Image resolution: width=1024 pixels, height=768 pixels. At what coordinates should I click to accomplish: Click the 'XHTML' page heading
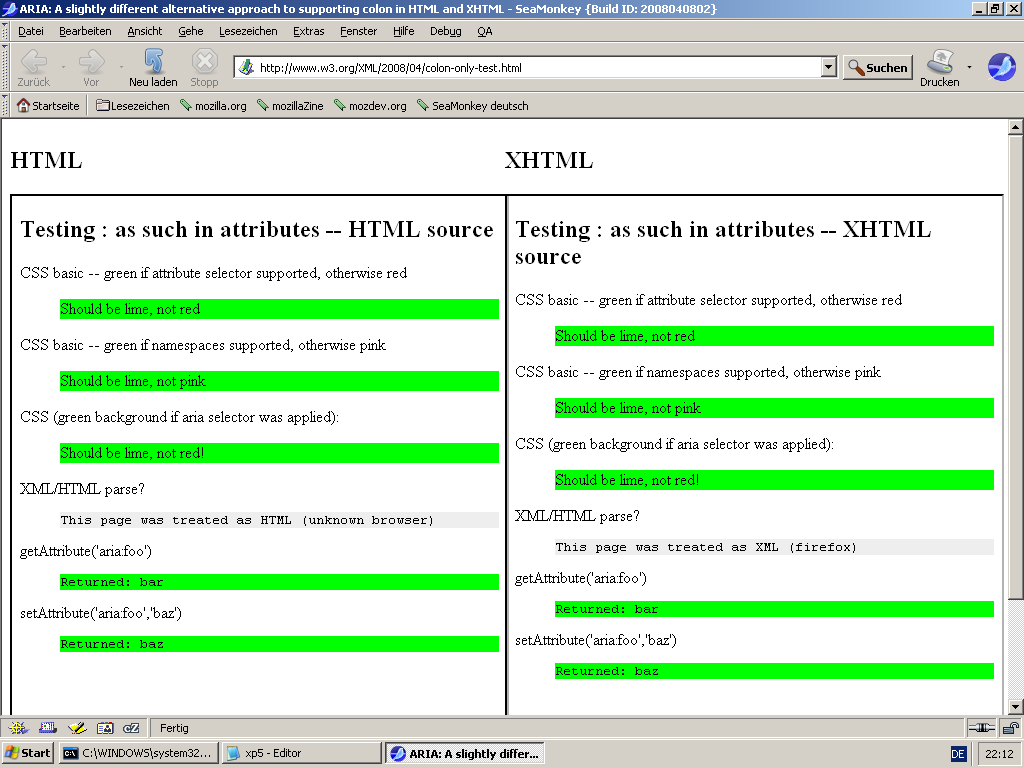tap(549, 160)
